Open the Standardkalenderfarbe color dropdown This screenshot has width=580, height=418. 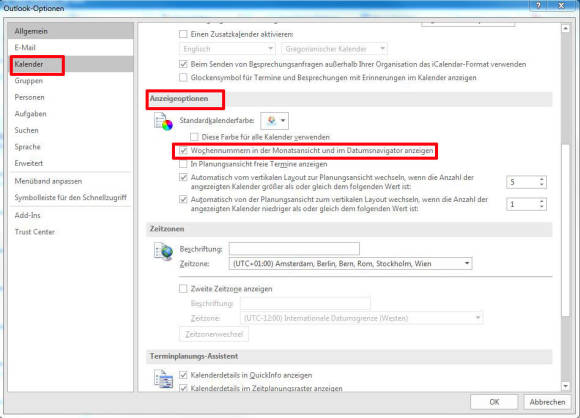274,121
